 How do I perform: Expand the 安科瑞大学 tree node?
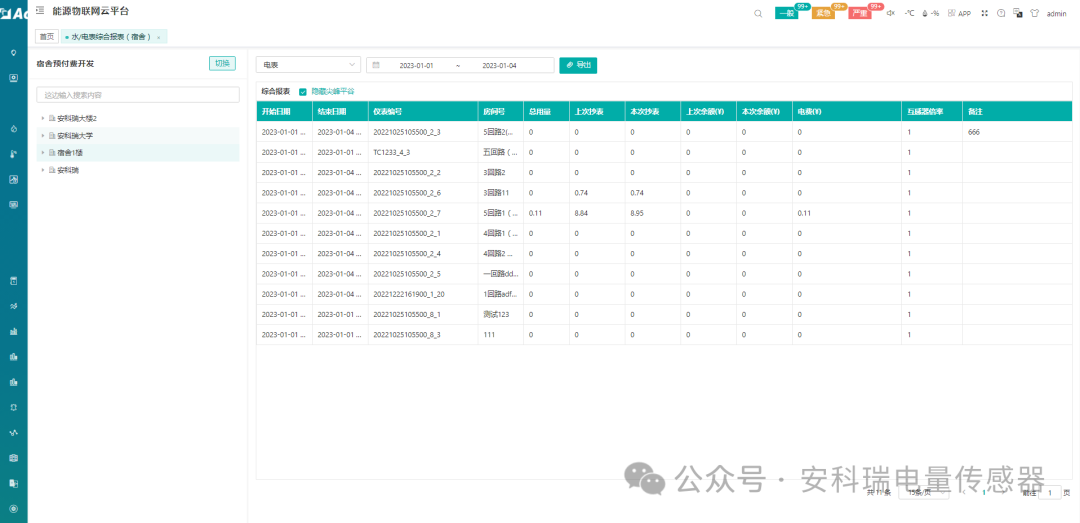pos(43,136)
